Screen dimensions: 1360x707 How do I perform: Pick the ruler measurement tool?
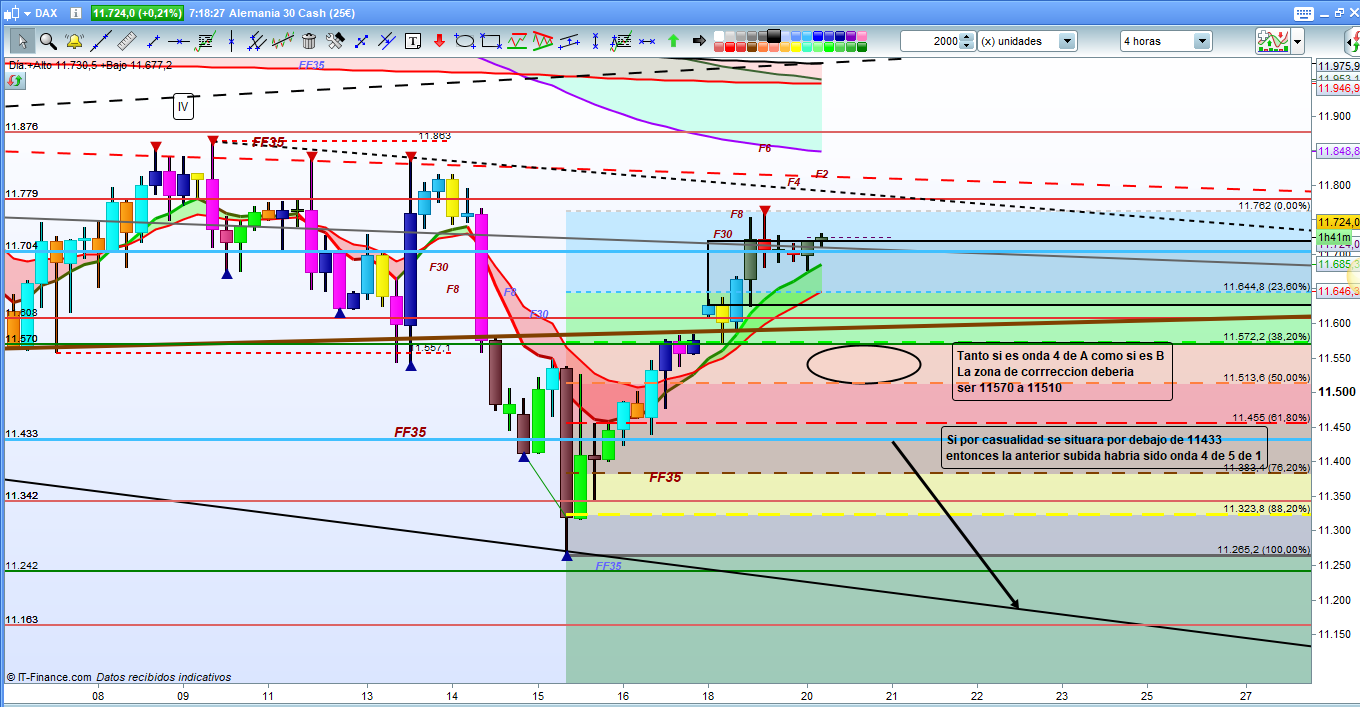(x=127, y=41)
